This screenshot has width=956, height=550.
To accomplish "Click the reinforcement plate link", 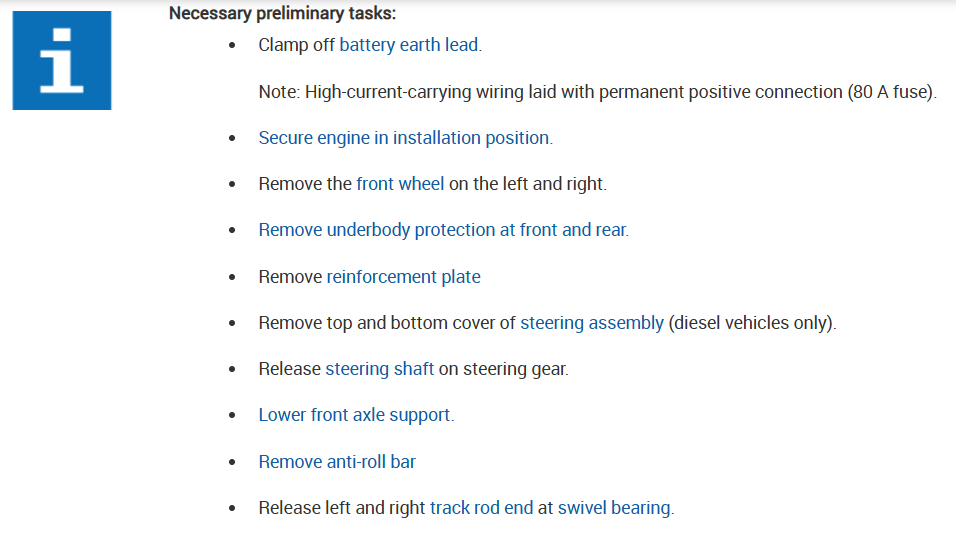I will click(403, 277).
